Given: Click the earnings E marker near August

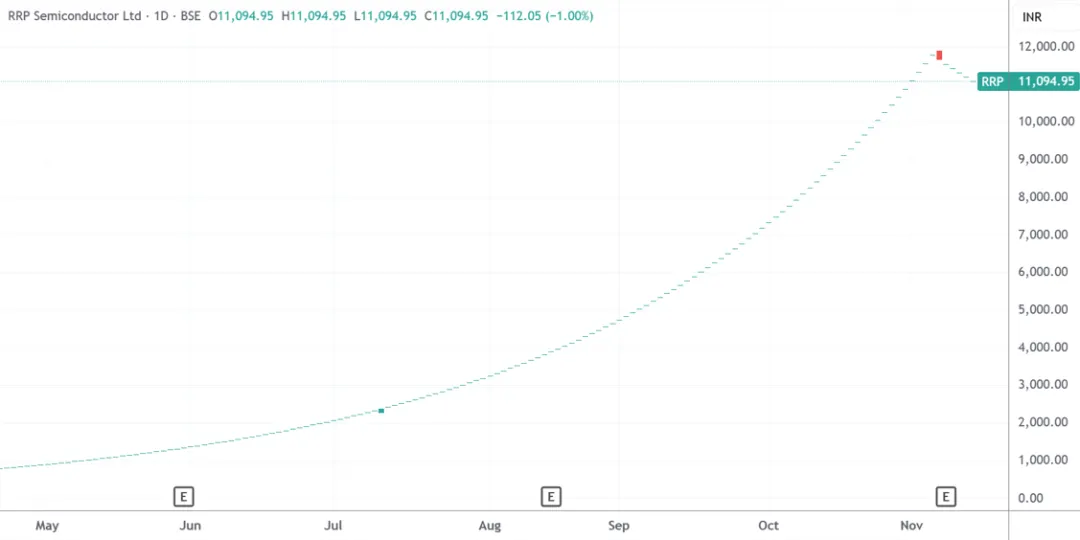Looking at the screenshot, I should 550,496.
